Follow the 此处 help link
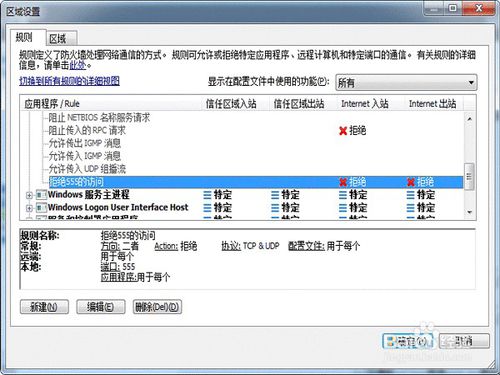The width and height of the screenshot is (500, 375). (x=78, y=65)
